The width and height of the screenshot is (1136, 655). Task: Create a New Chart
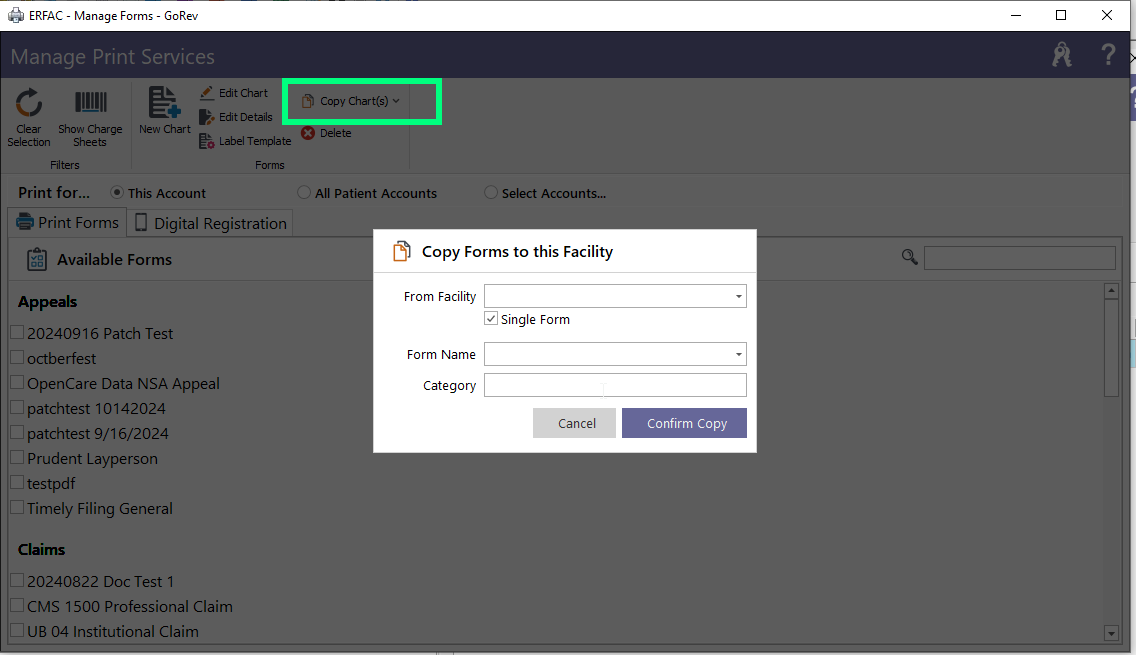pyautogui.click(x=164, y=111)
